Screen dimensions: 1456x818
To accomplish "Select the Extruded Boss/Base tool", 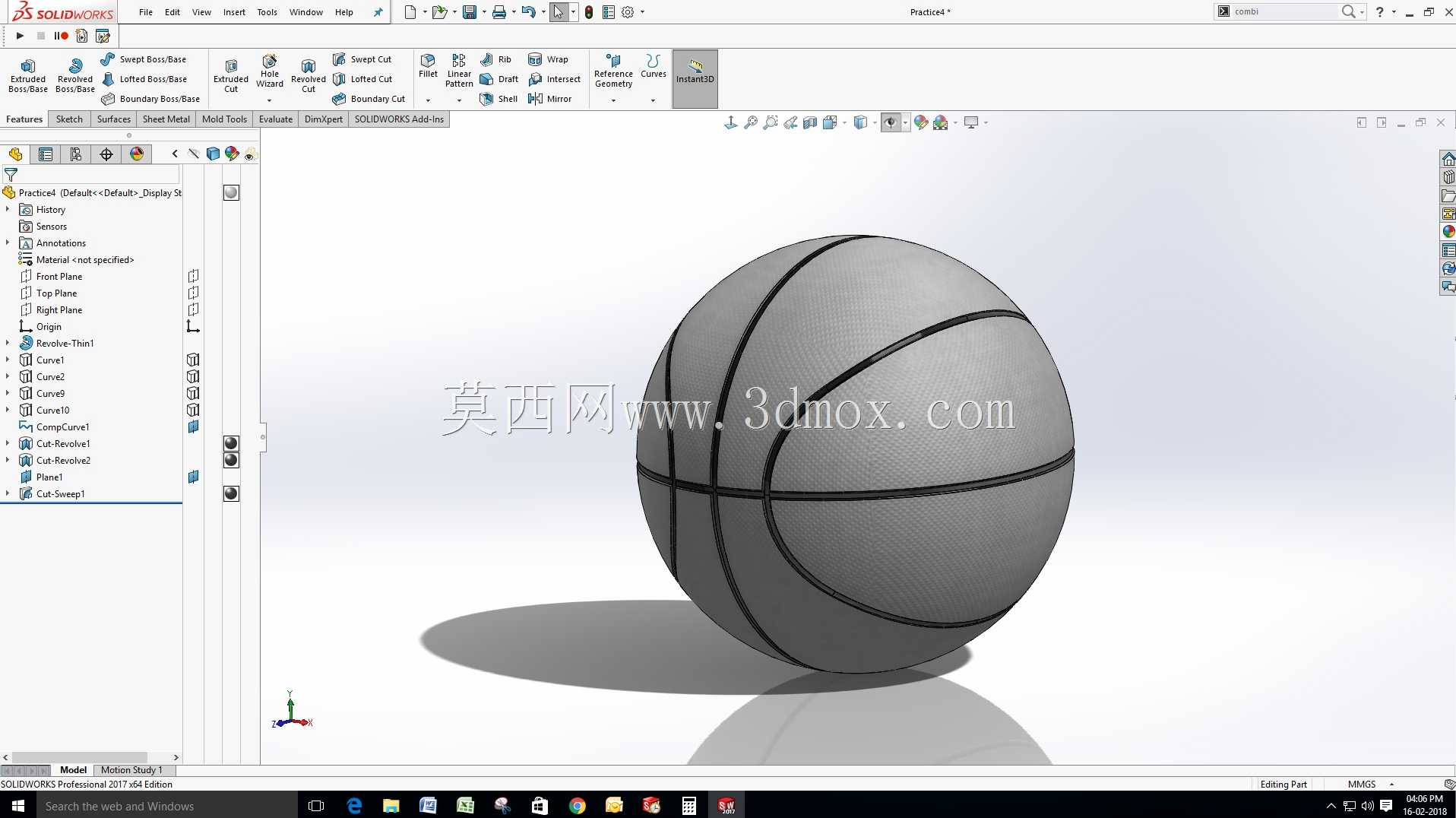I will click(28, 75).
